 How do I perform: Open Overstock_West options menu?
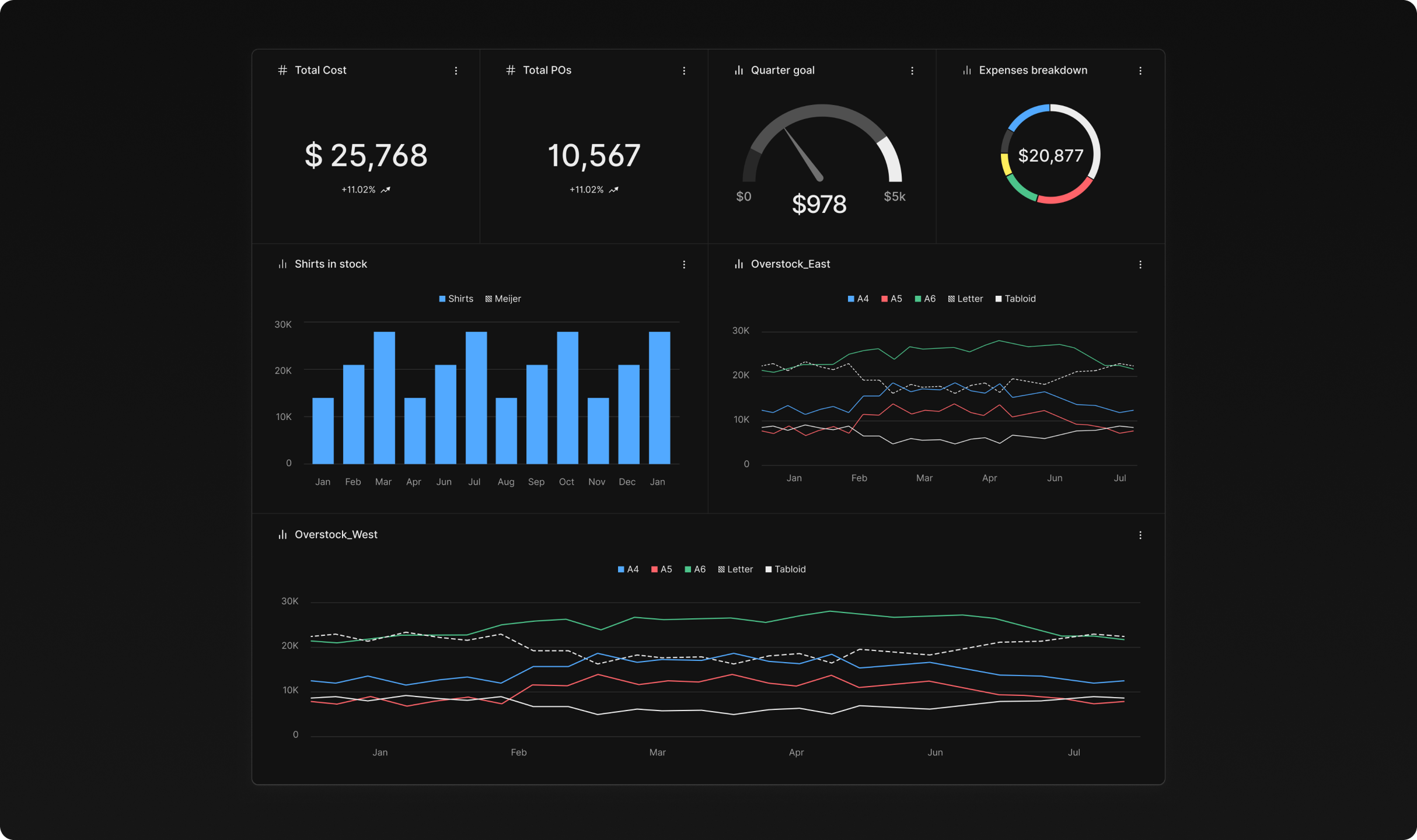click(x=1140, y=535)
